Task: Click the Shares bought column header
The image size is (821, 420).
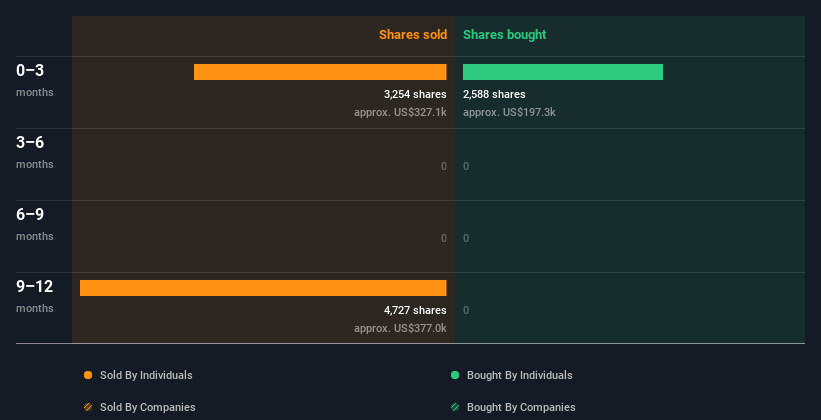Action: [x=504, y=35]
